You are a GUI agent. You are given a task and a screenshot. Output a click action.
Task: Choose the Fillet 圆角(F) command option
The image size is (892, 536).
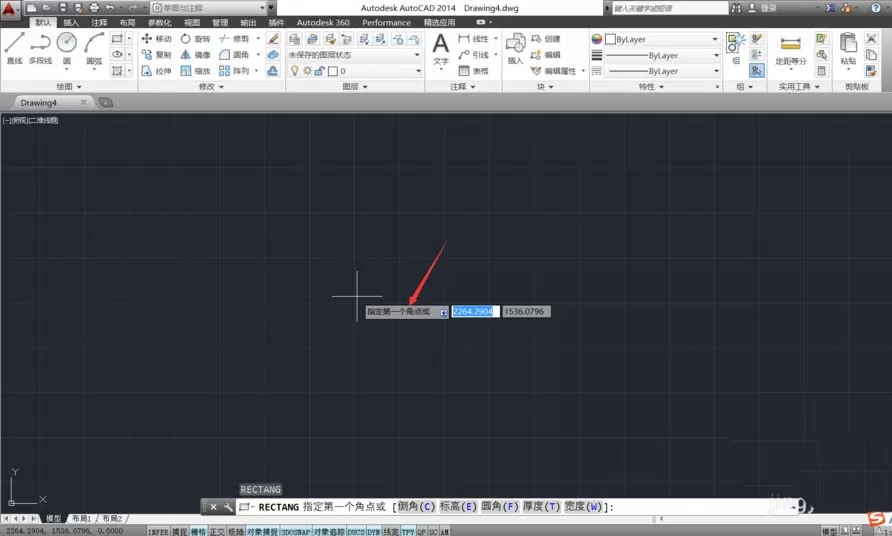[x=500, y=506]
